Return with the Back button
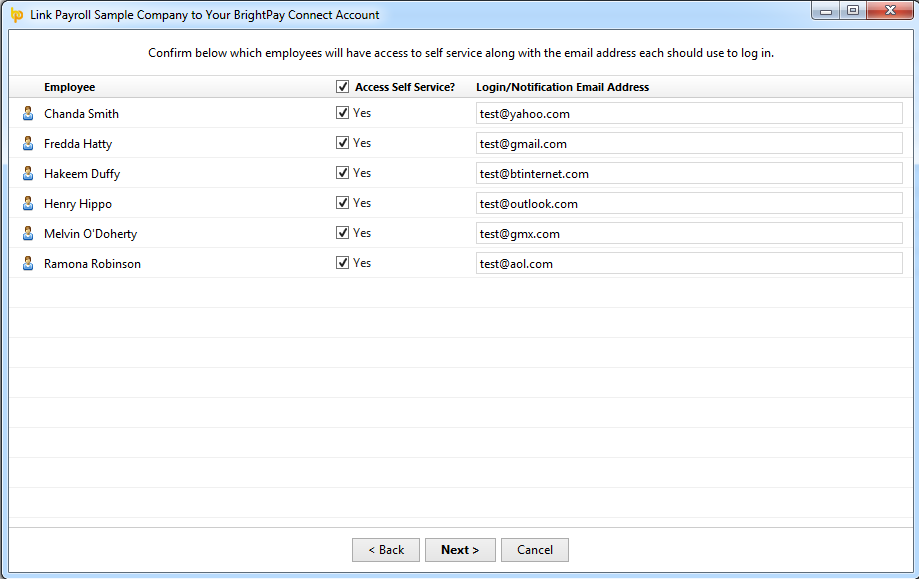This screenshot has width=919, height=579. click(x=386, y=550)
